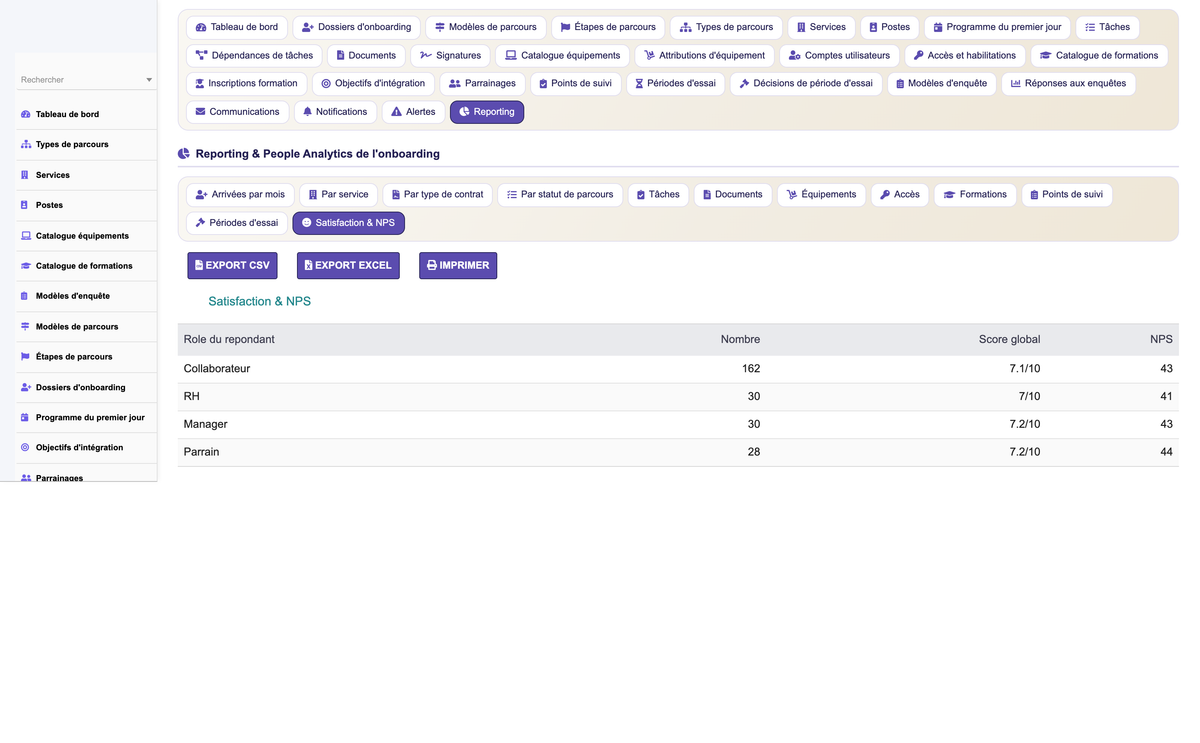The width and height of the screenshot is (1200, 743).
Task: Open the Parrainages top tab
Action: [483, 83]
